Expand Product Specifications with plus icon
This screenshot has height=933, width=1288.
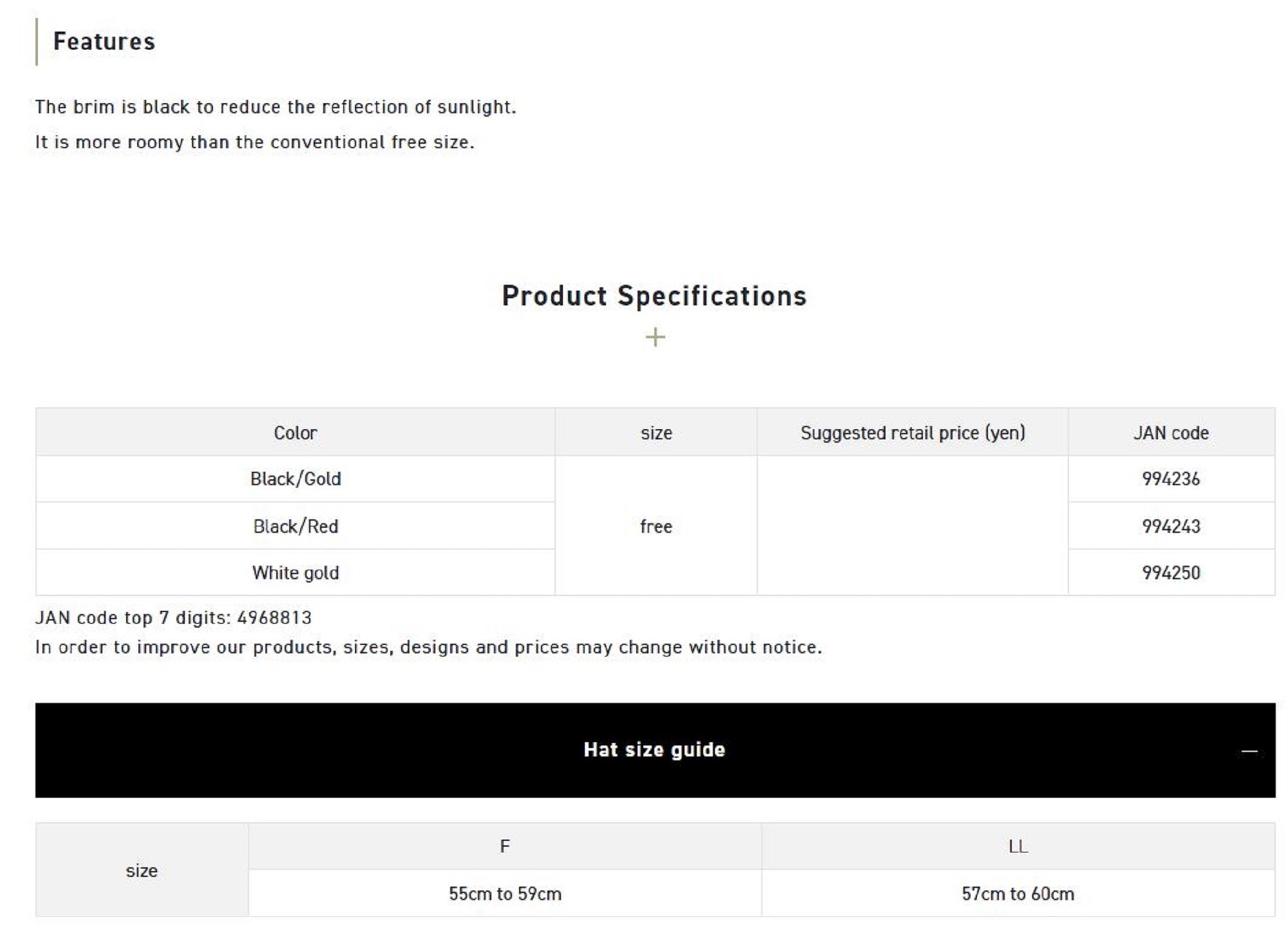[655, 337]
